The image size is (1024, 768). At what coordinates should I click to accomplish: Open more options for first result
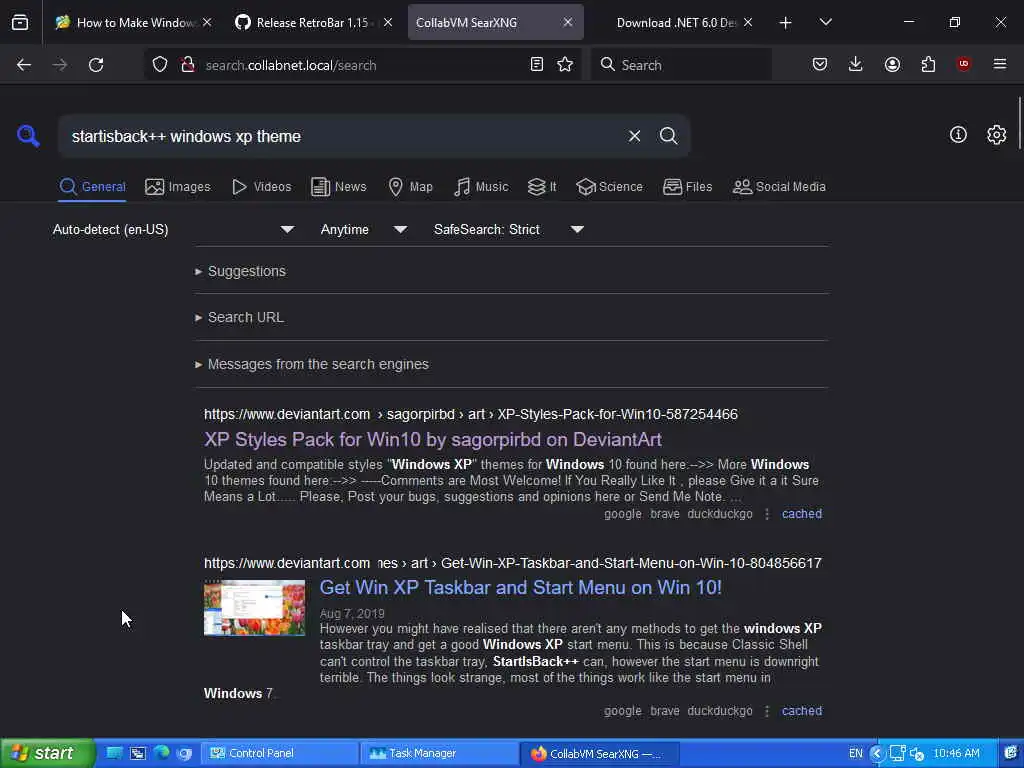click(x=767, y=514)
